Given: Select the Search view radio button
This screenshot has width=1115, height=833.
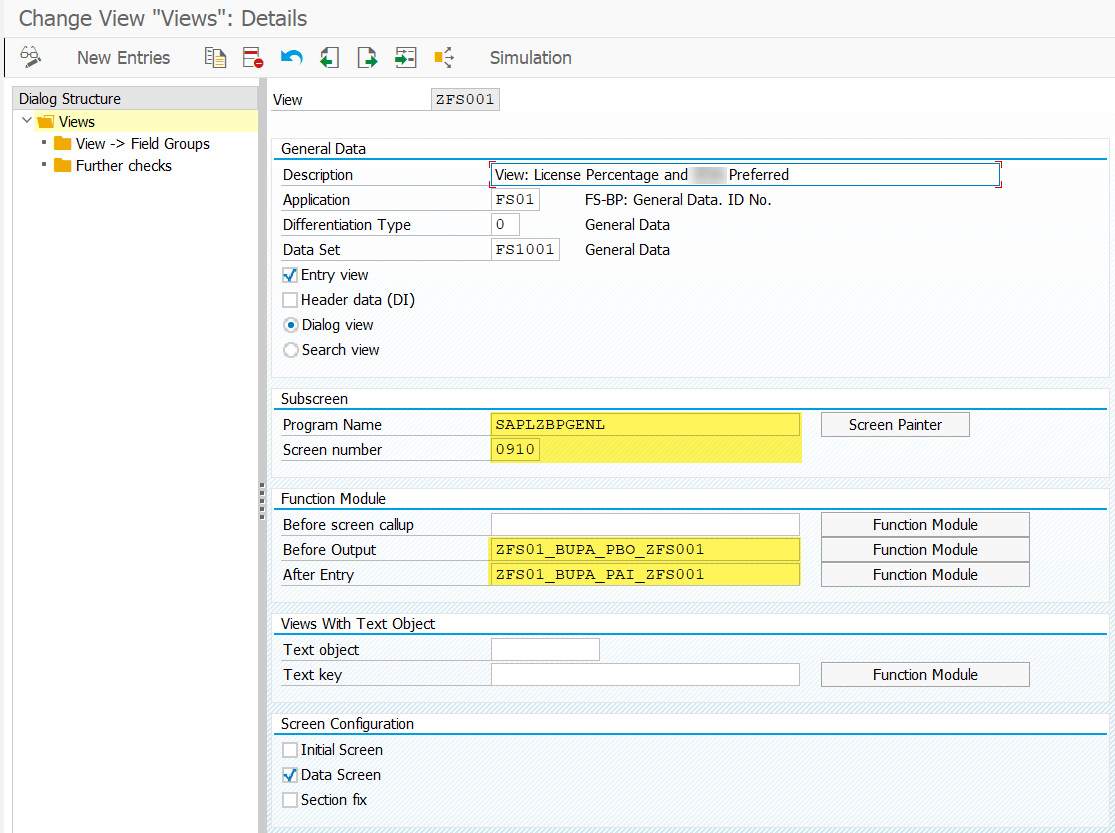Looking at the screenshot, I should click(289, 349).
